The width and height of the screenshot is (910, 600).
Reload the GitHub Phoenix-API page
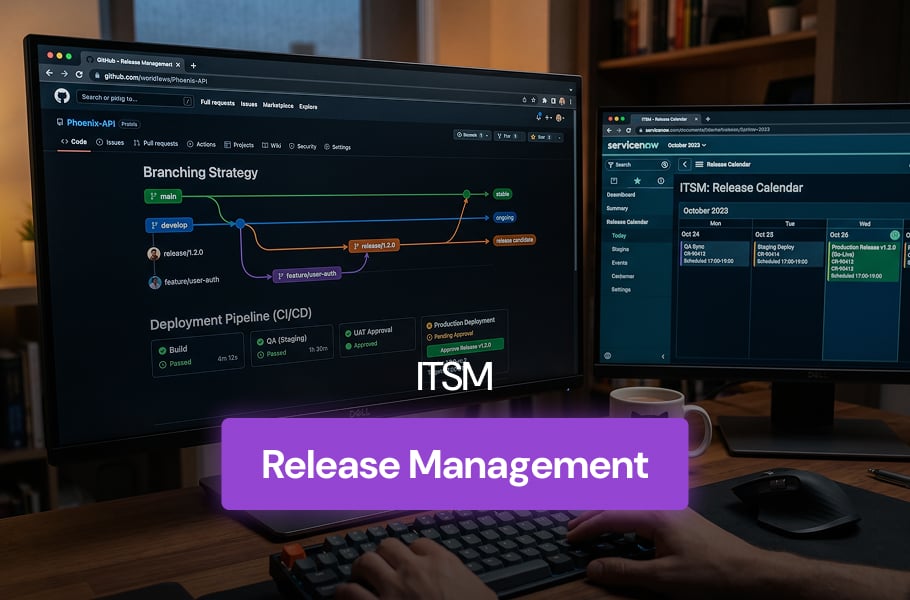click(x=79, y=74)
